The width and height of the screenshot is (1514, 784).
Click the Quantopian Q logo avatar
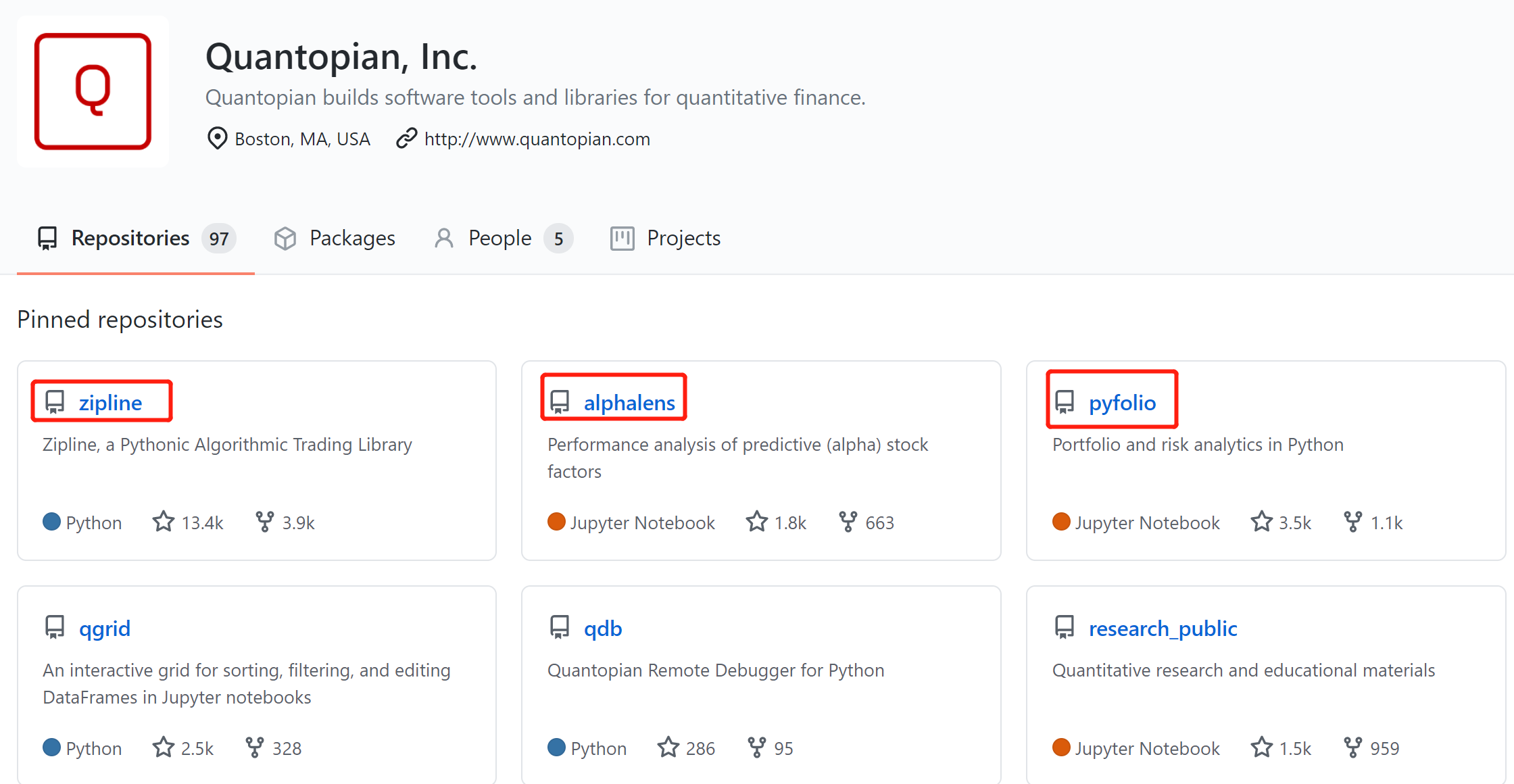(x=93, y=91)
